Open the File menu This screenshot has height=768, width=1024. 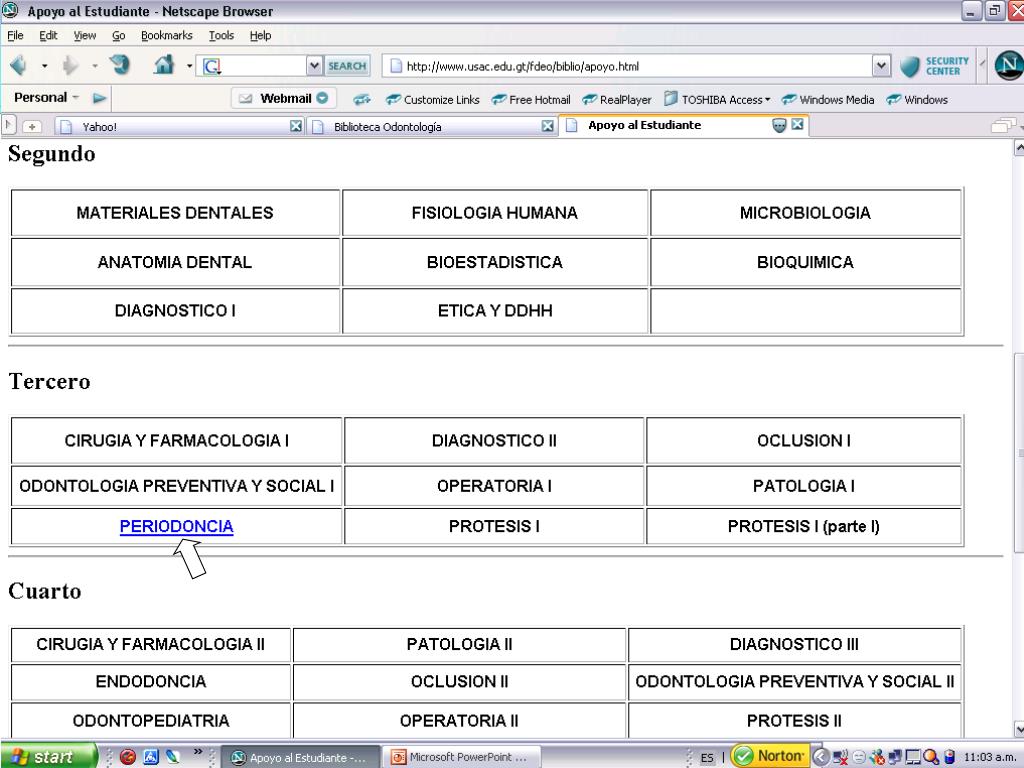pos(15,35)
